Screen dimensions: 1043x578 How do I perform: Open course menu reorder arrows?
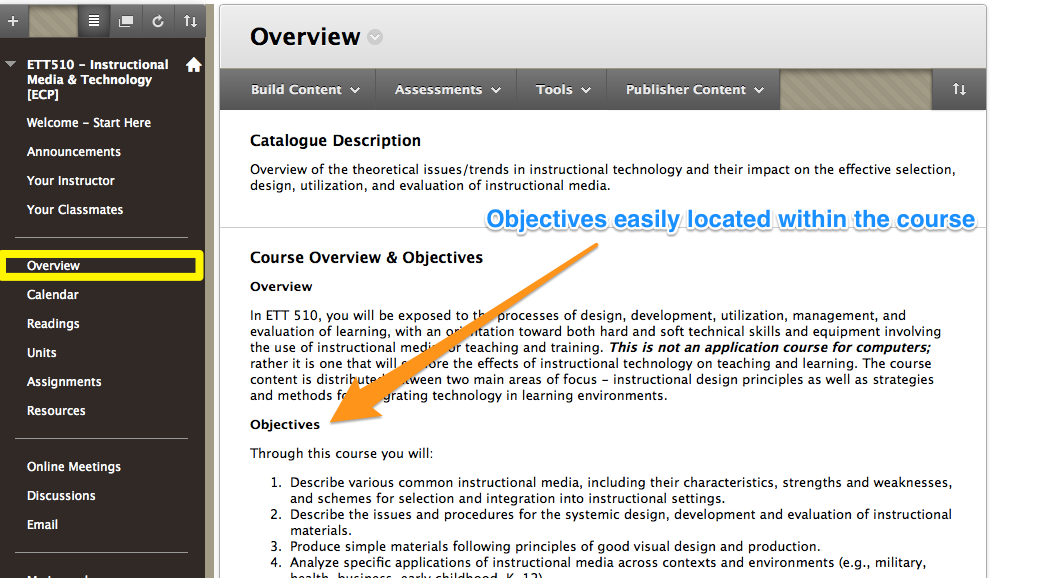pyautogui.click(x=190, y=21)
